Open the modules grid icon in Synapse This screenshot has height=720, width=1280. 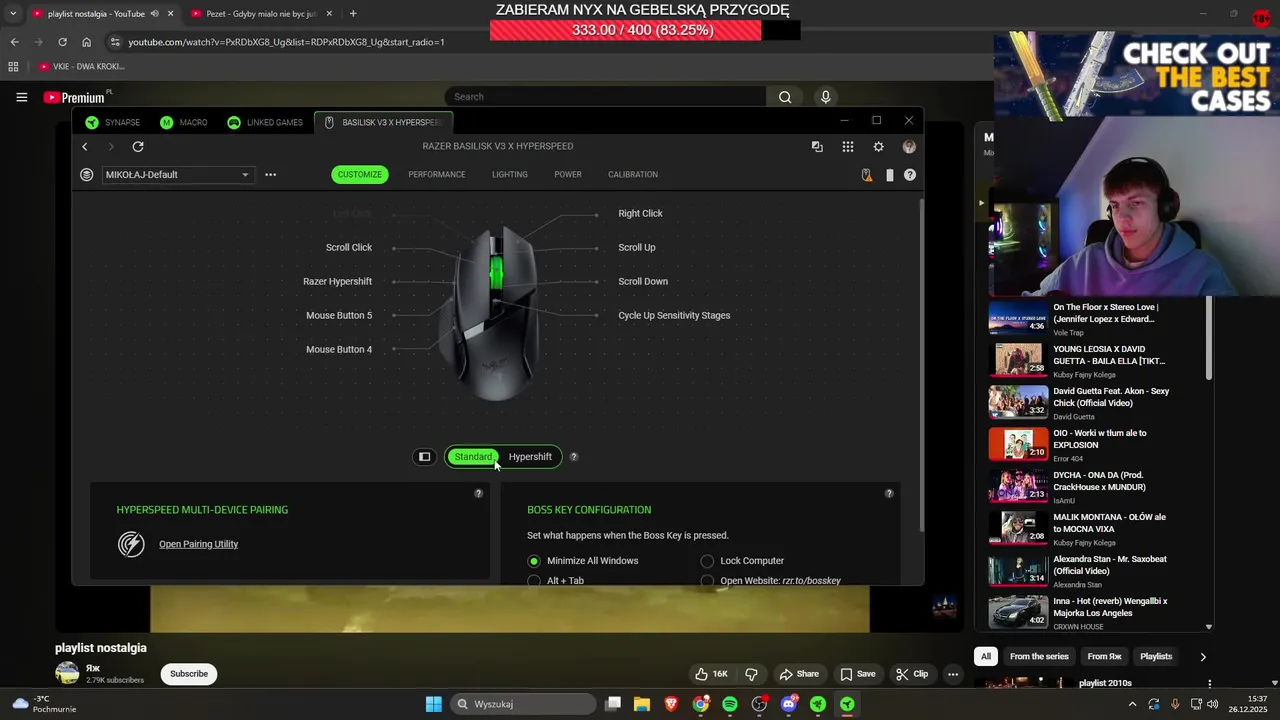tap(848, 147)
